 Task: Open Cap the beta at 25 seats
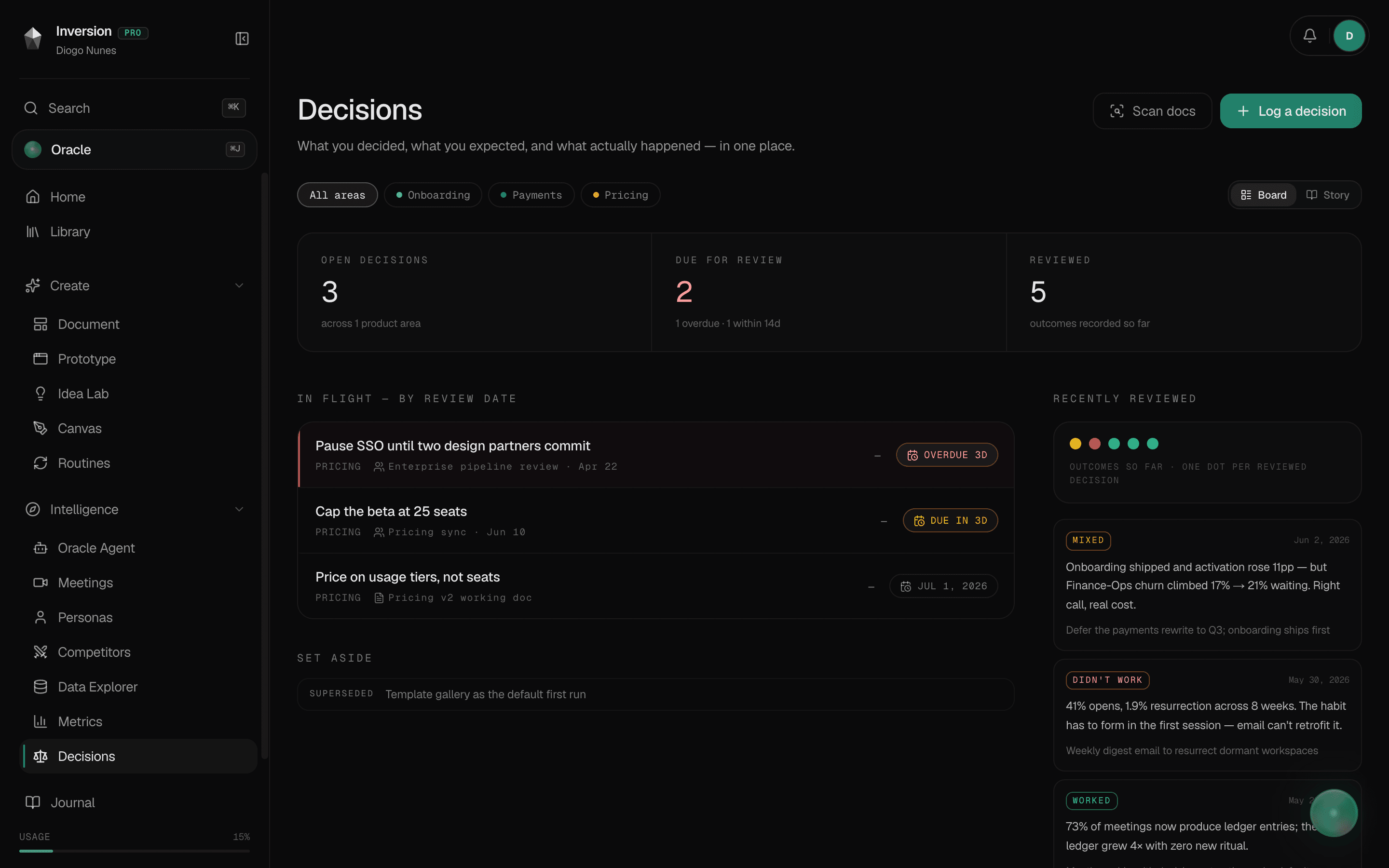[656, 520]
